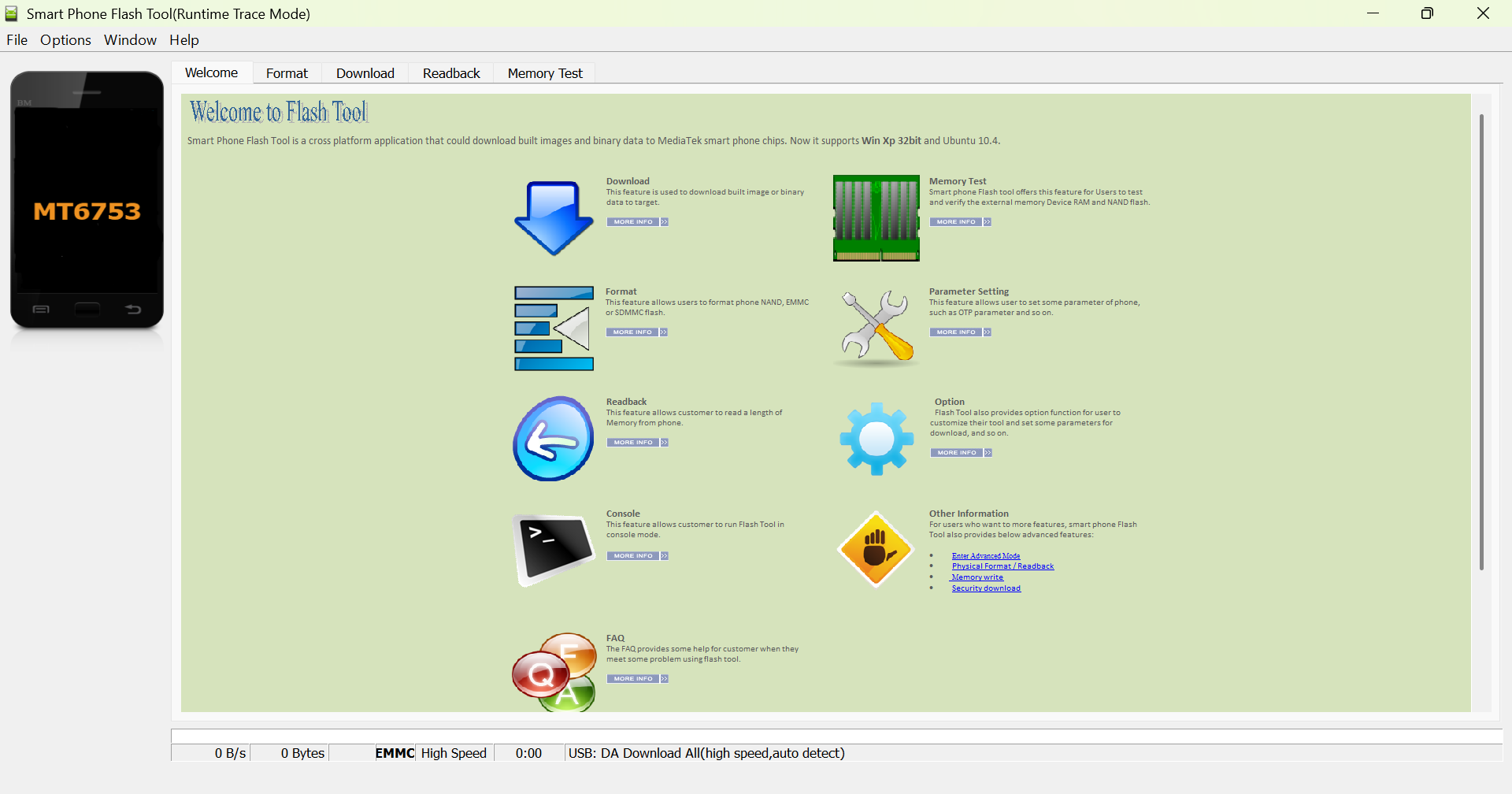Image resolution: width=1512 pixels, height=794 pixels.
Task: Click MORE INFO under Download
Action: pyautogui.click(x=633, y=222)
